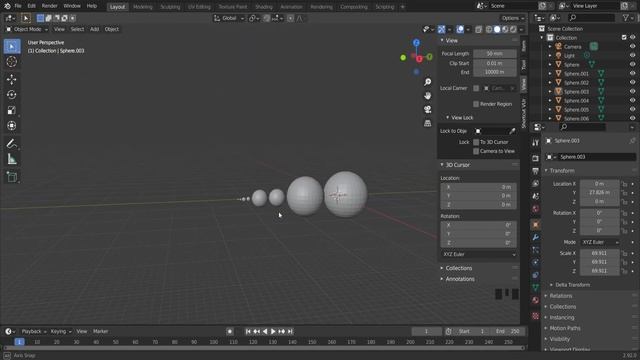Image resolution: width=640 pixels, height=360 pixels.
Task: Open the Window menu
Action: (72, 6)
